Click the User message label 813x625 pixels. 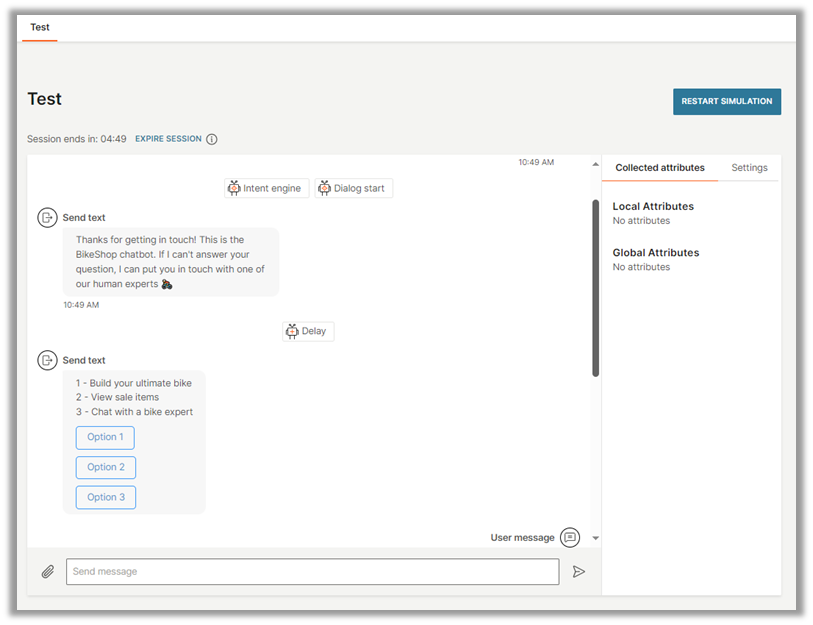[522, 538]
